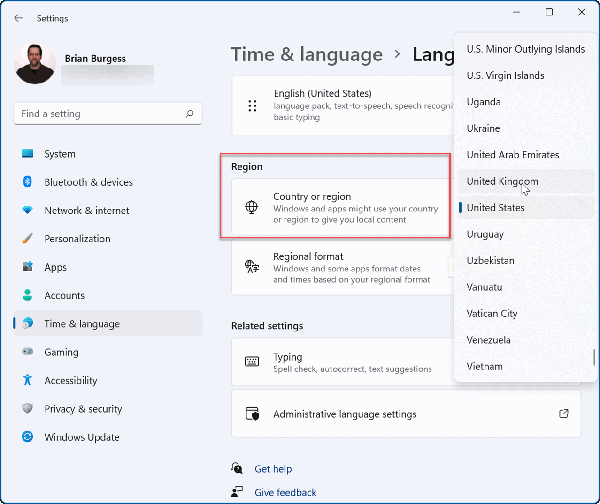Open the Give feedback link
This screenshot has width=600, height=504.
coord(285,493)
